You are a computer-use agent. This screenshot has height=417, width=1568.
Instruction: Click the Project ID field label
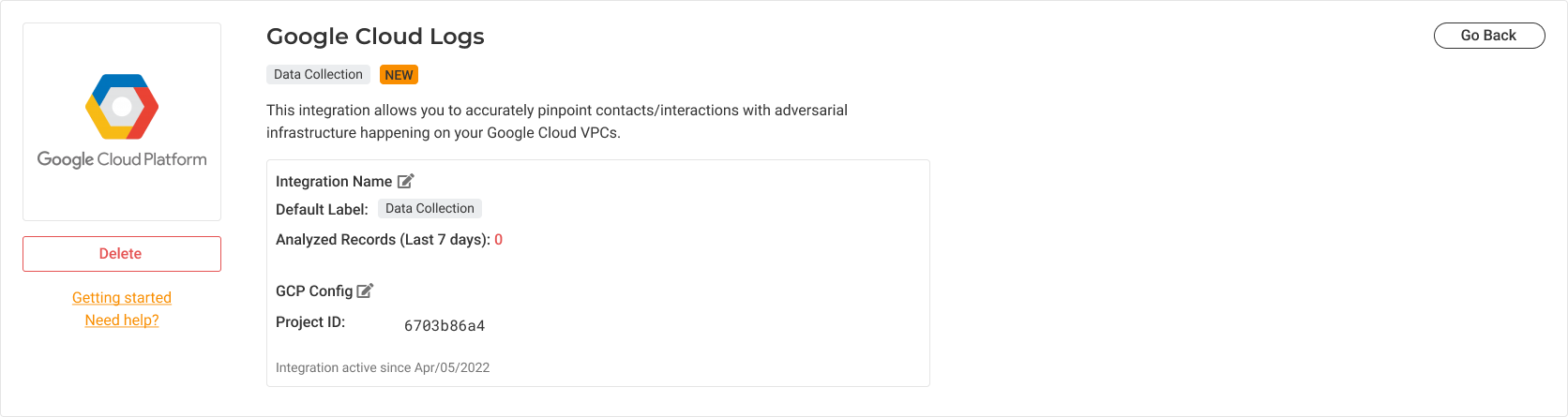[x=310, y=322]
